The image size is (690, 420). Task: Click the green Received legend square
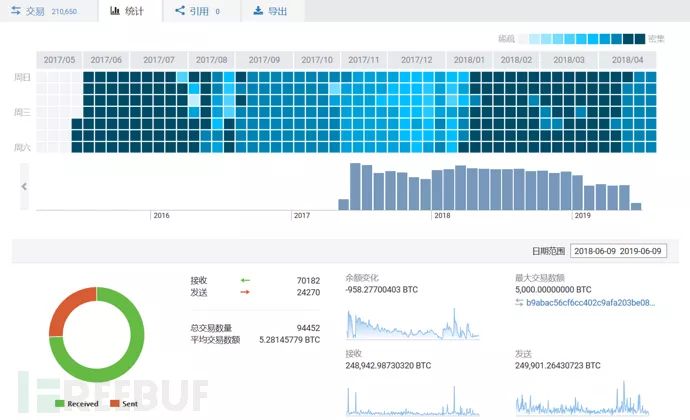click(x=60, y=403)
